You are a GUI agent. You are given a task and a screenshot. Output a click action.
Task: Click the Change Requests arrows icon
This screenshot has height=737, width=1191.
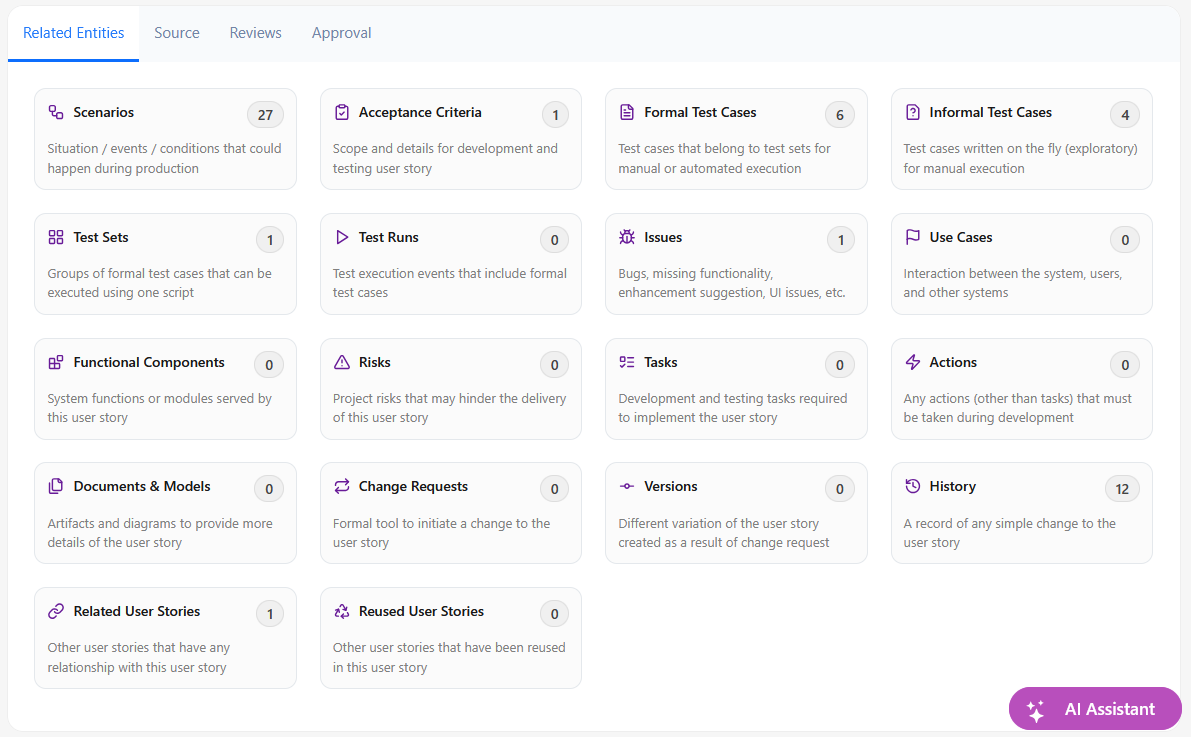coord(342,487)
